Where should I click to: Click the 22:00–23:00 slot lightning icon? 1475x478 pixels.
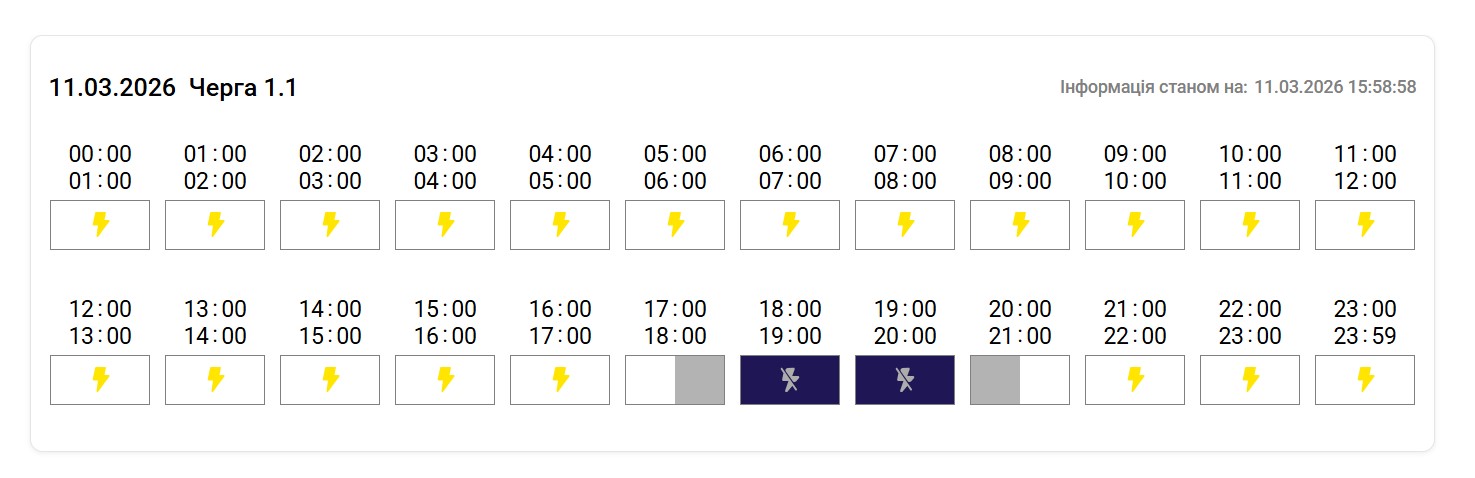[1250, 379]
